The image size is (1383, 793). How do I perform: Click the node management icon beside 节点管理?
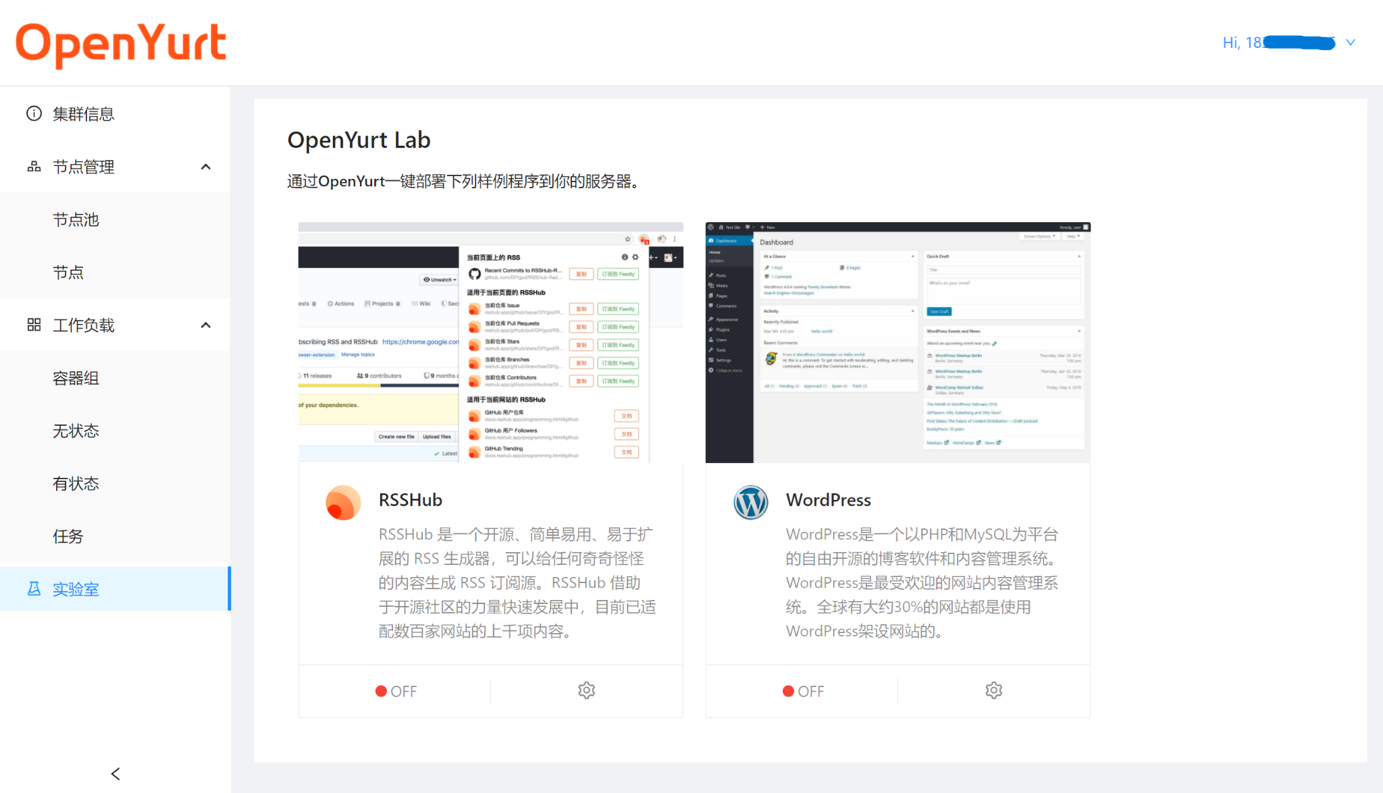pyautogui.click(x=34, y=166)
